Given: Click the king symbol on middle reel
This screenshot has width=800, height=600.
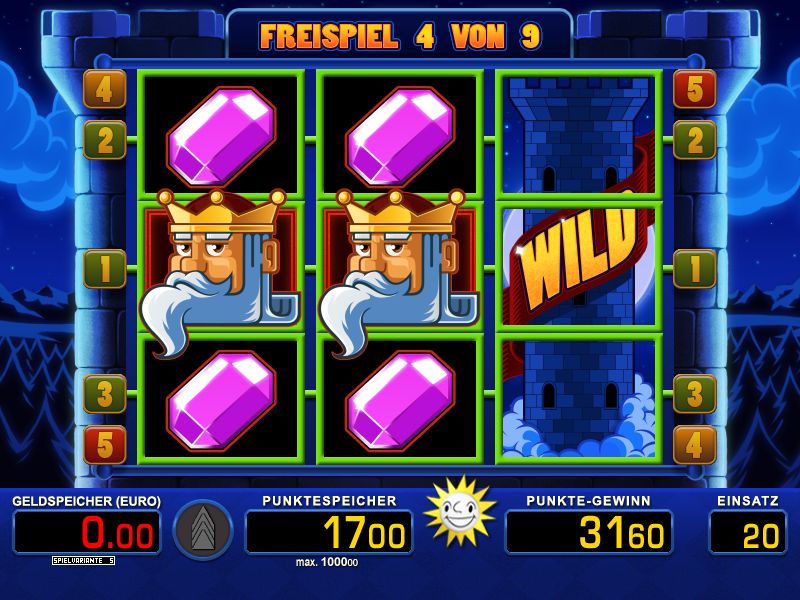Looking at the screenshot, I should tap(399, 270).
